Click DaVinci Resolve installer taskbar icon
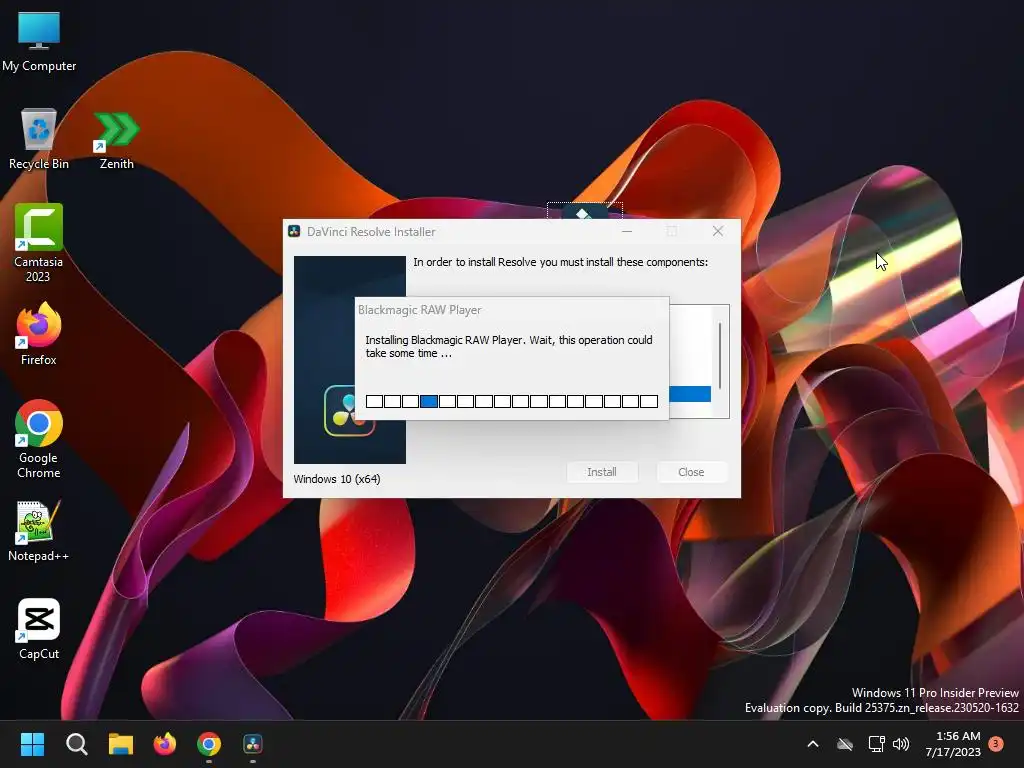Image resolution: width=1024 pixels, height=768 pixels. (x=253, y=744)
